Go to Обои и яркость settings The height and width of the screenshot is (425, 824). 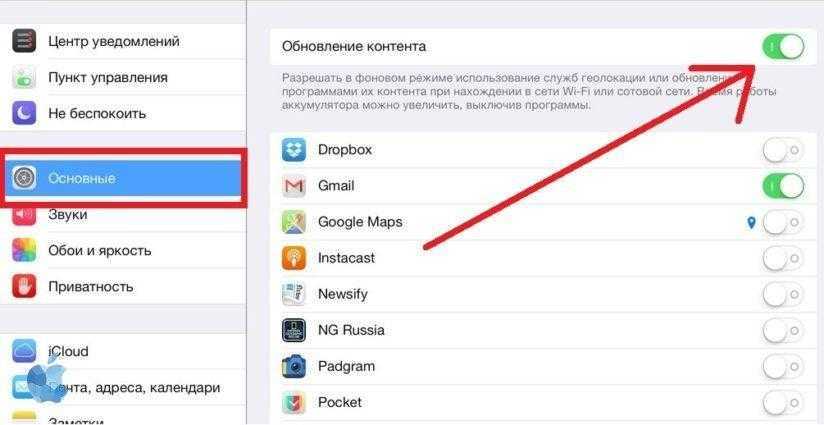pyautogui.click(x=123, y=250)
